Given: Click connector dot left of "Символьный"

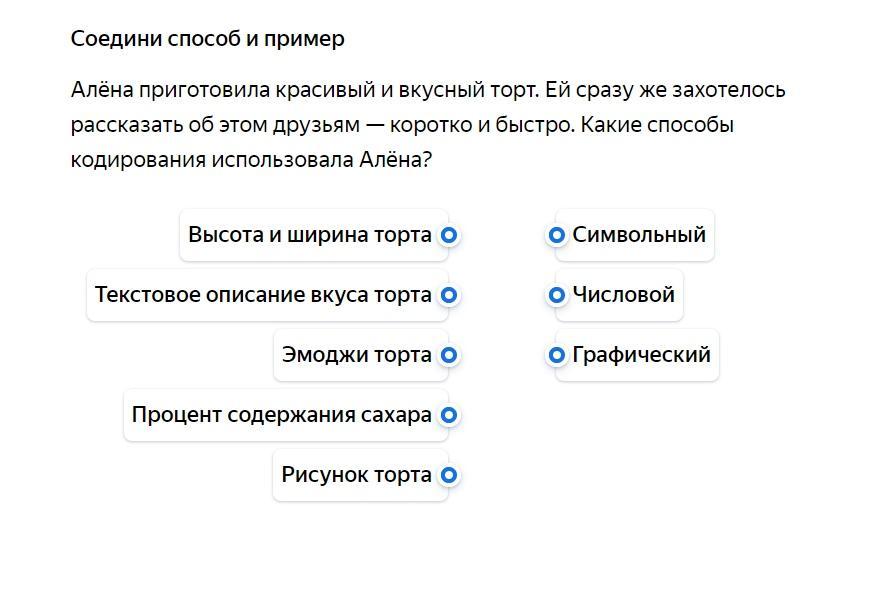Looking at the screenshot, I should 556,235.
